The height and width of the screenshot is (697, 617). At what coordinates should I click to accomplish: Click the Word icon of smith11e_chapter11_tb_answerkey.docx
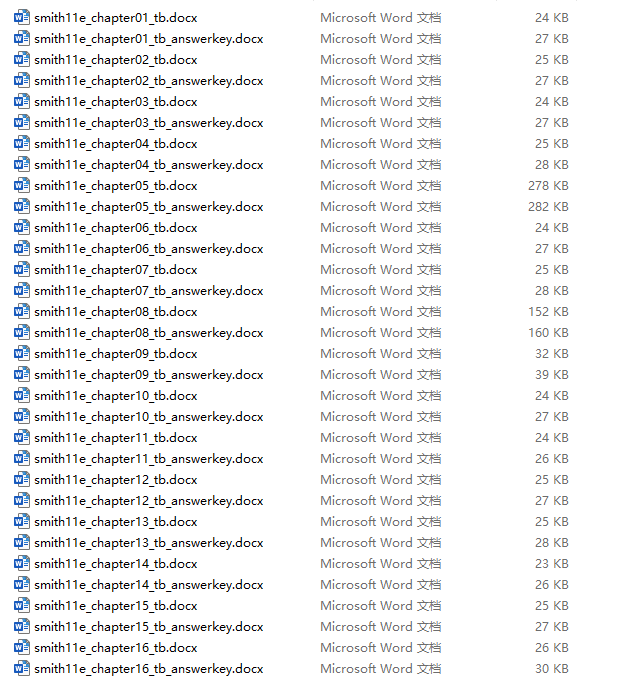click(22, 458)
